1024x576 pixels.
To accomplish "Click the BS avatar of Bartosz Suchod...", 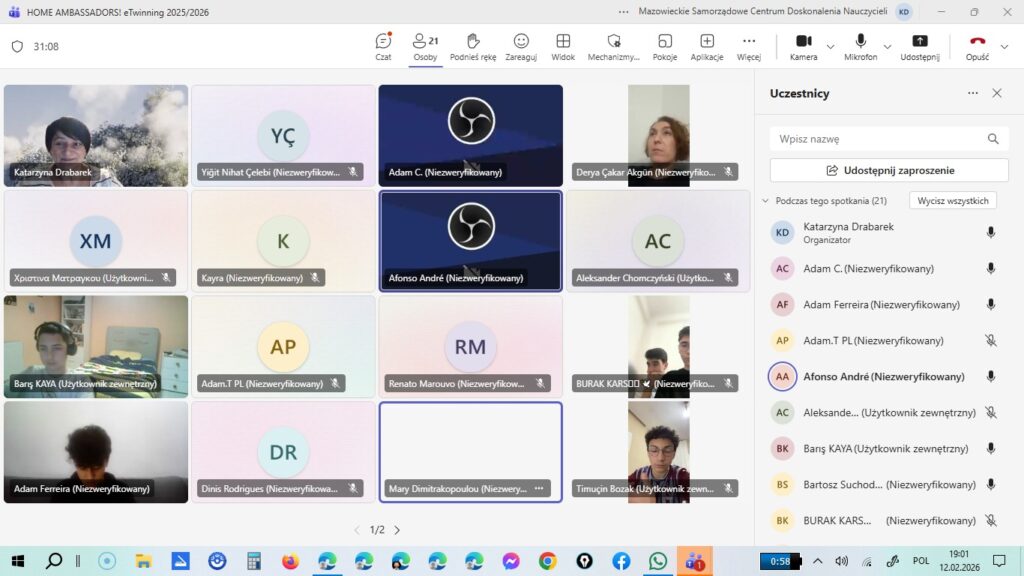I will click(782, 485).
